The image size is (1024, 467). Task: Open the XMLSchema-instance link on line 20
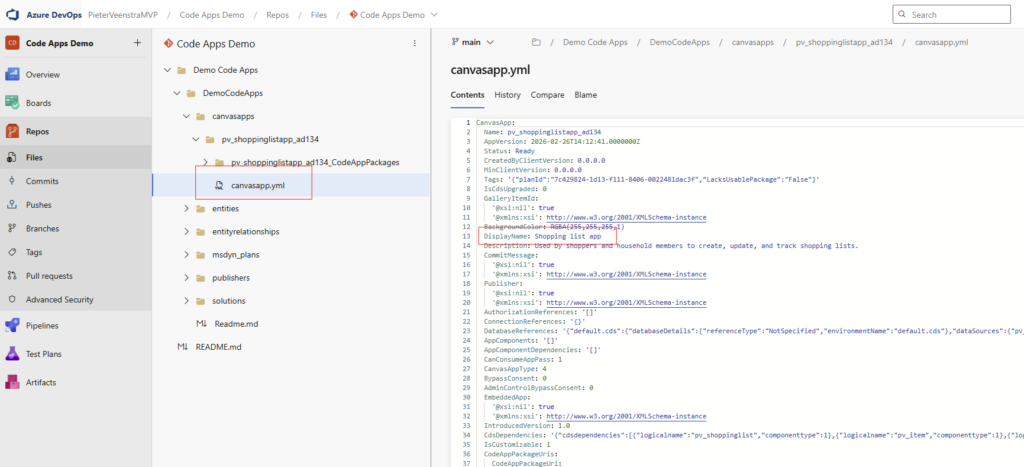[x=626, y=302]
